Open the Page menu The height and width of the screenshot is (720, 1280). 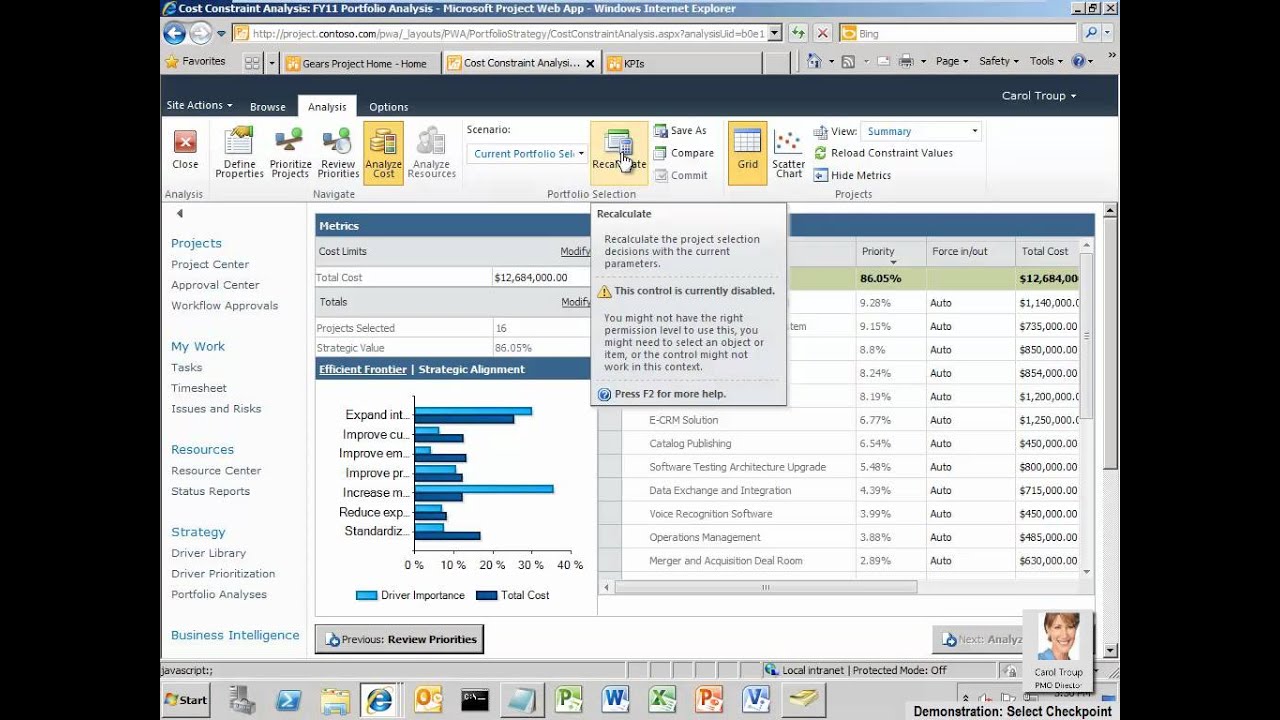(x=952, y=61)
